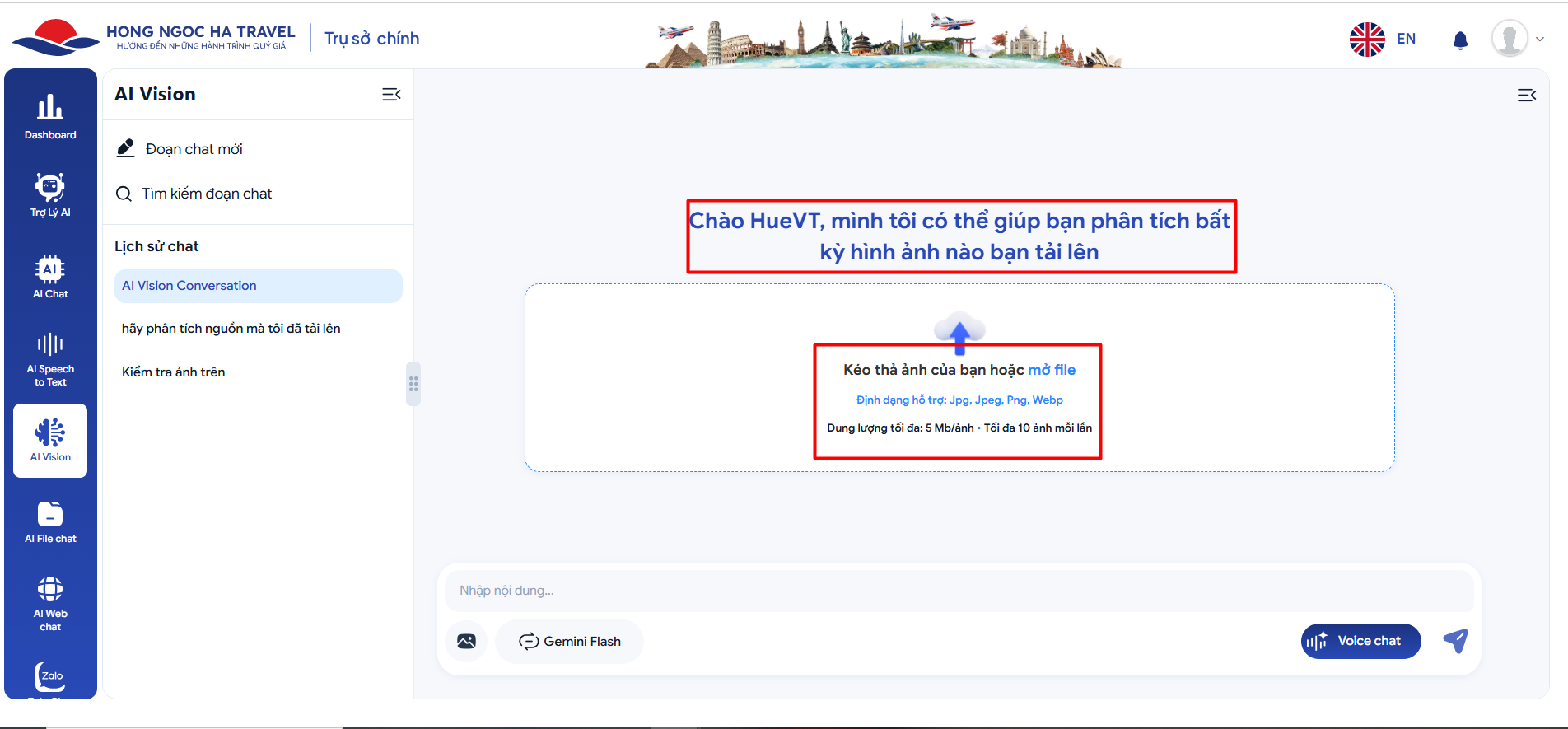Toggle the right-side panel menu icon

point(1526,96)
